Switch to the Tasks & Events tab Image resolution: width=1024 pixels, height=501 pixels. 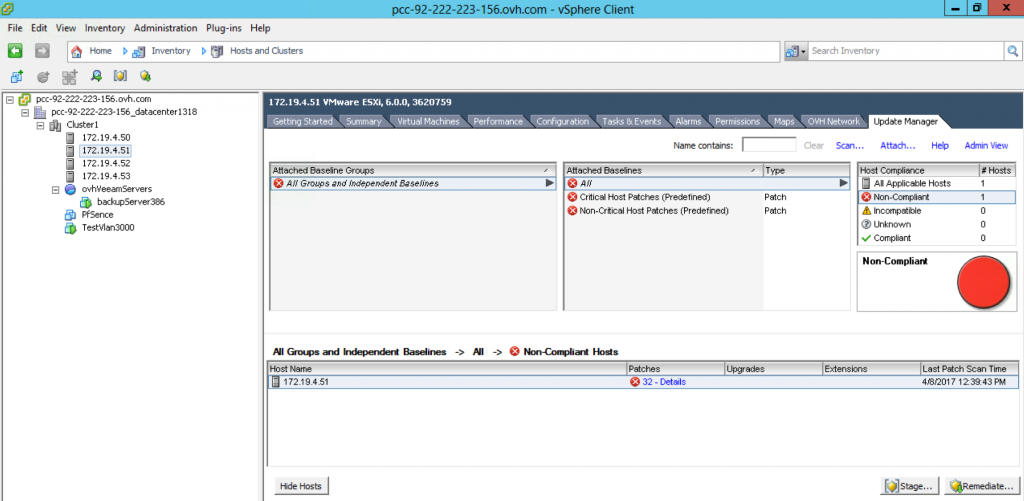point(632,121)
